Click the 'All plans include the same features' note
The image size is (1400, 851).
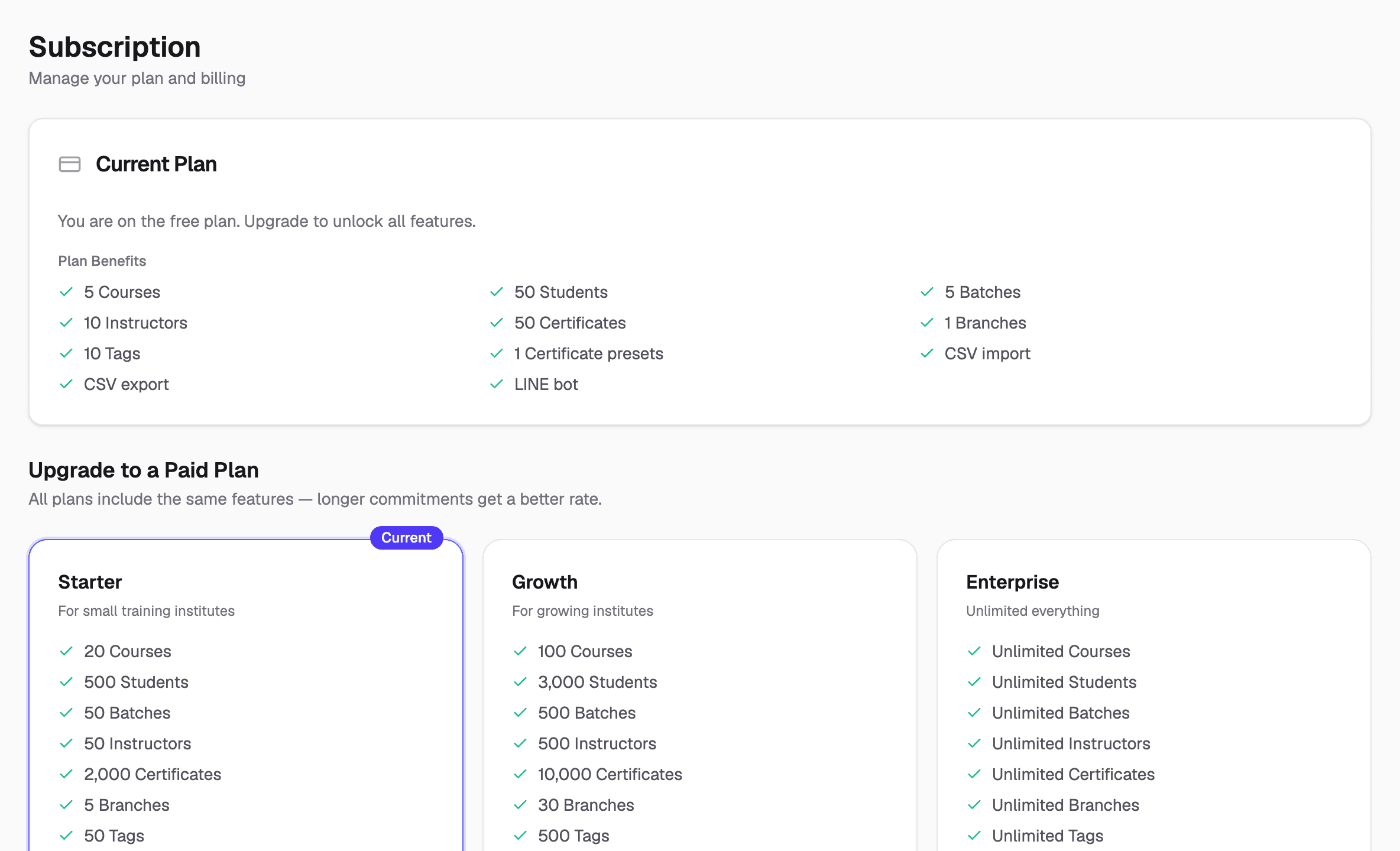315,499
